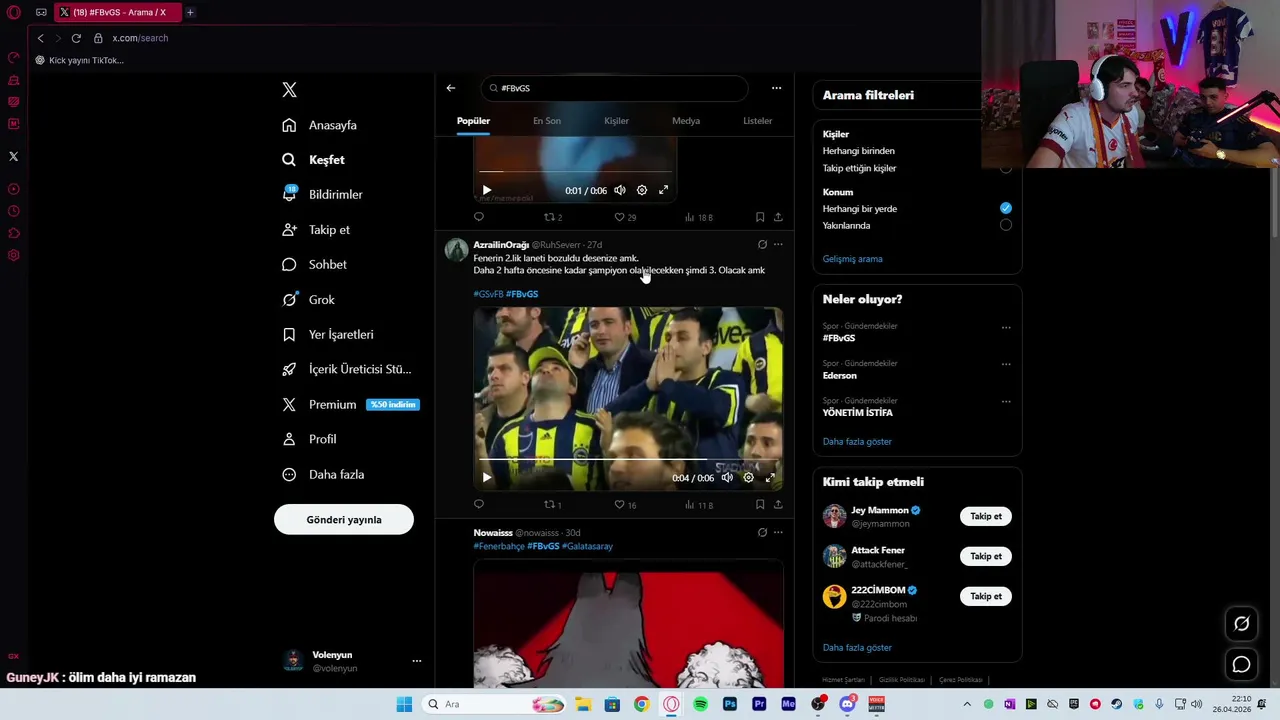Open İçerik Üreticisi Stüdyosu
Viewport: 1280px width, 720px height.
[346, 369]
